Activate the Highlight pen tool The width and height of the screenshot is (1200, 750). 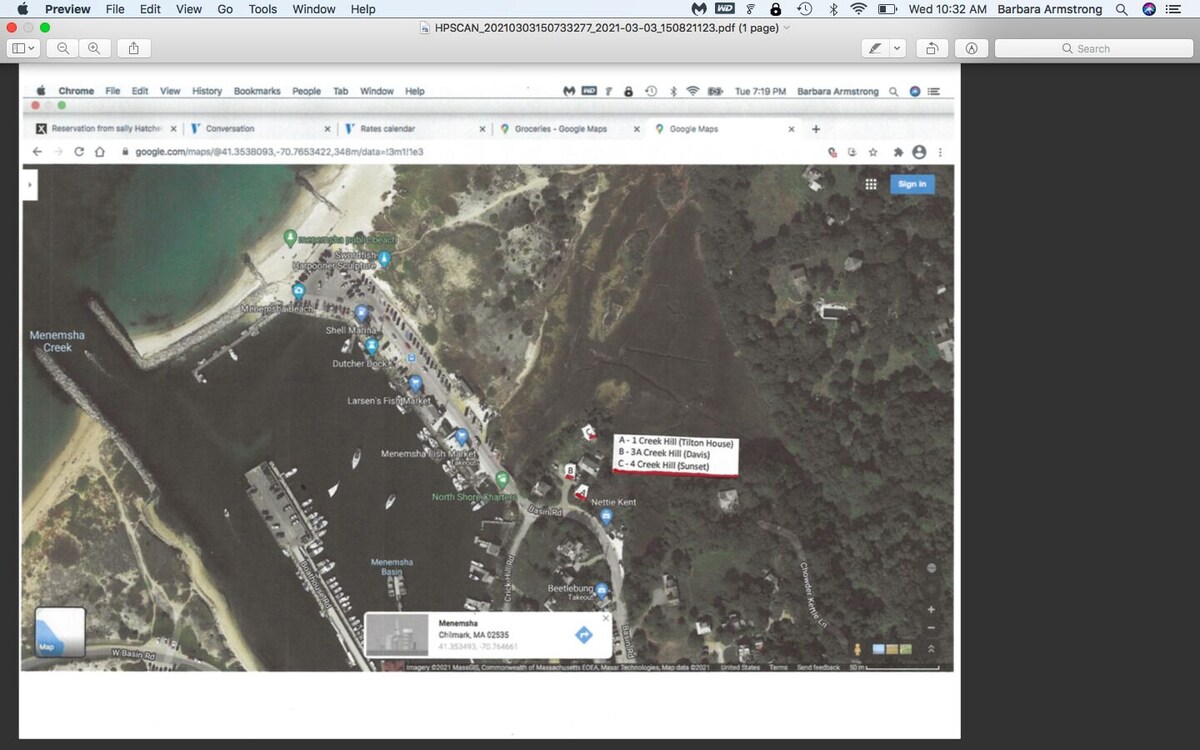876,48
